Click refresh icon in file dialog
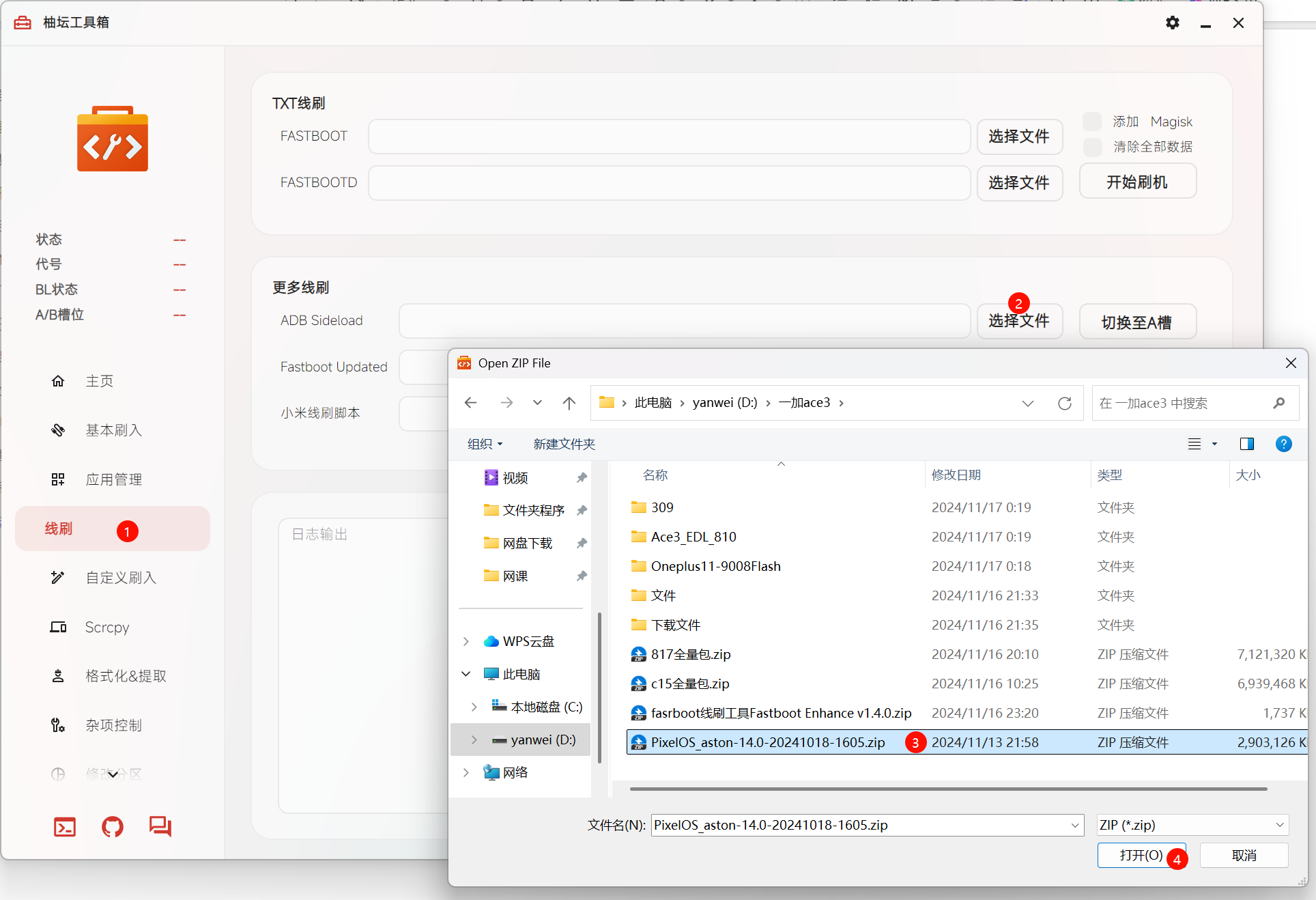1316x900 pixels. [1064, 403]
